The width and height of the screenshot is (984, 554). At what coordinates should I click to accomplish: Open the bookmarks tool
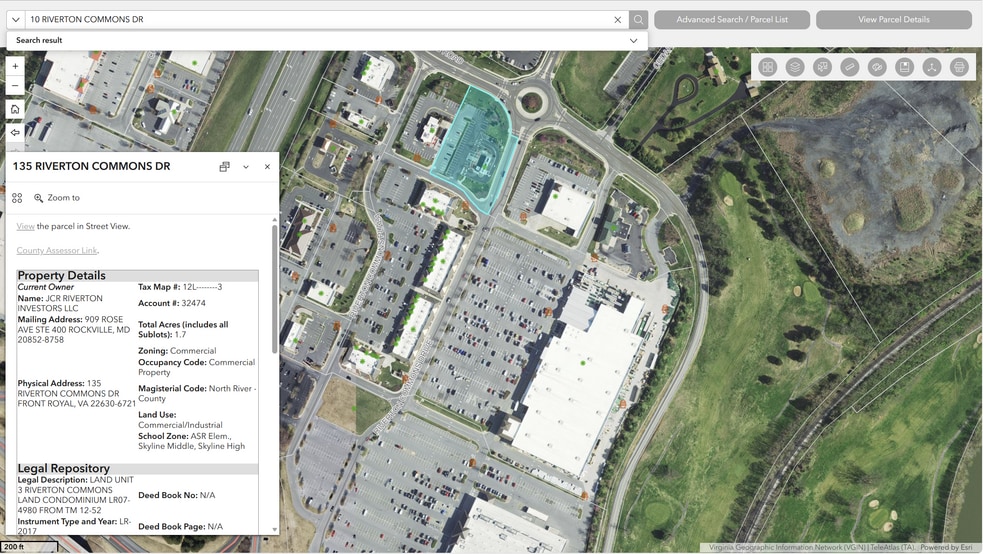[904, 67]
